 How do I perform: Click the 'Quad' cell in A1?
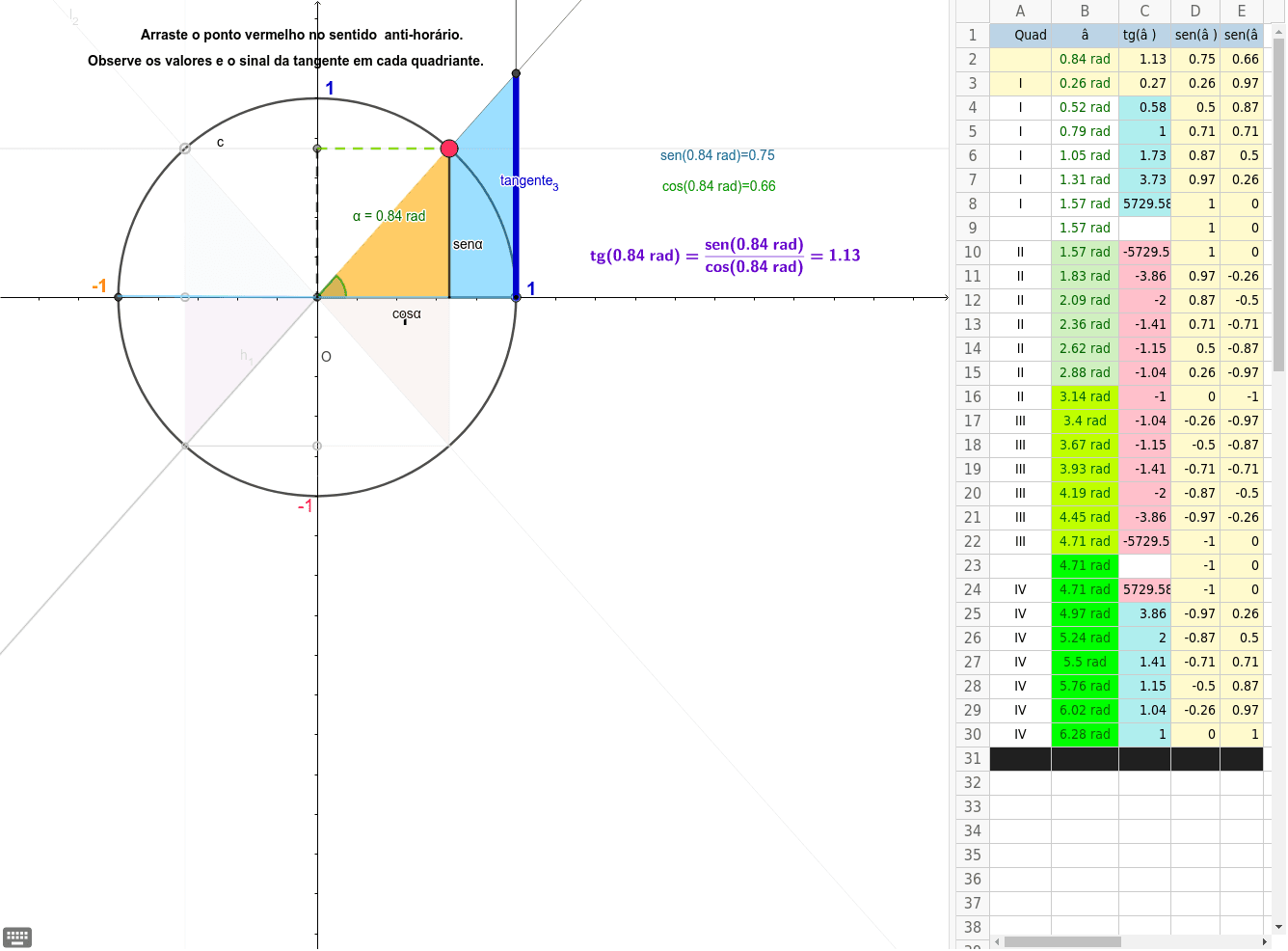click(x=1020, y=35)
